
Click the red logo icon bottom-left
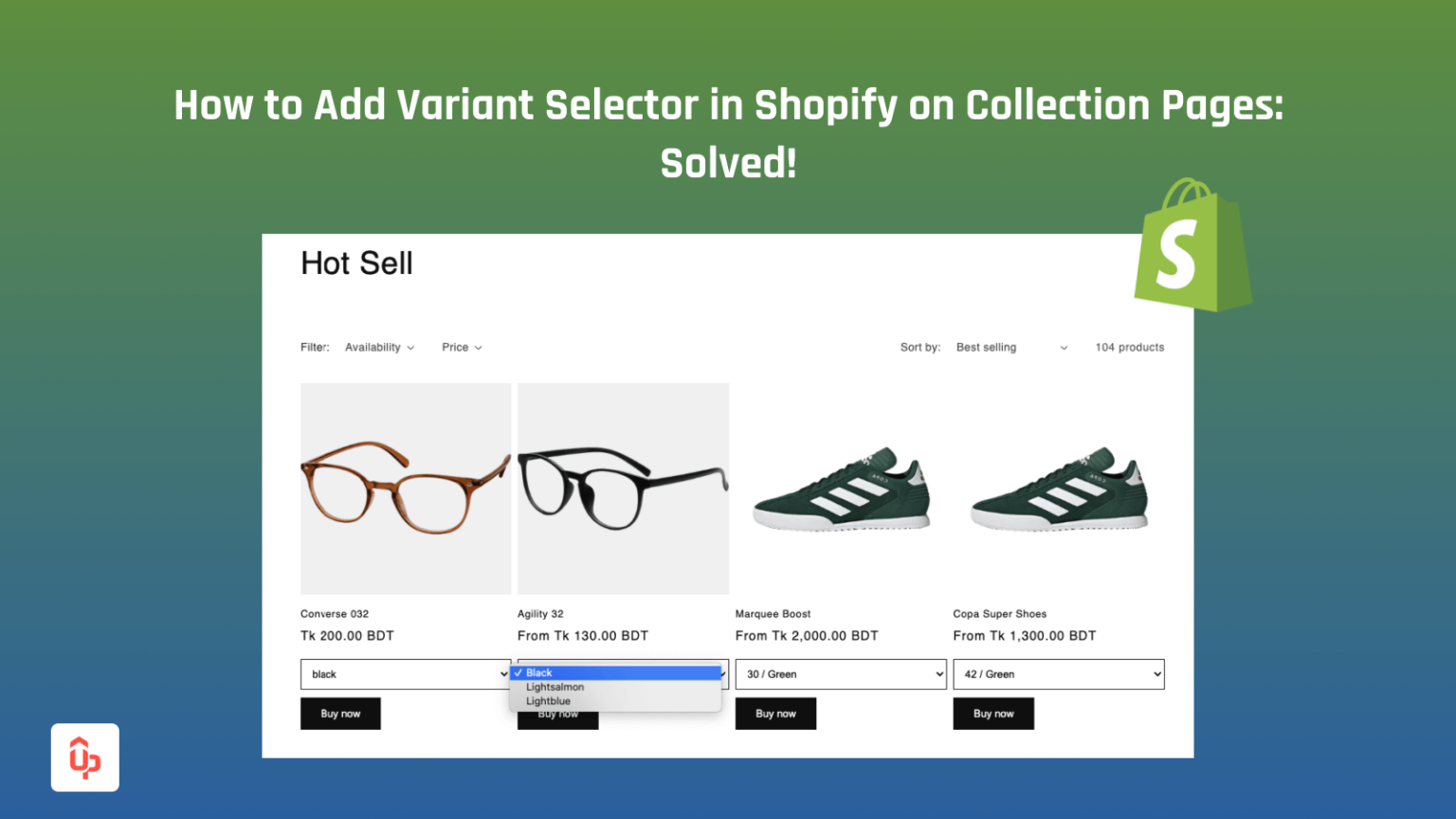click(x=85, y=757)
